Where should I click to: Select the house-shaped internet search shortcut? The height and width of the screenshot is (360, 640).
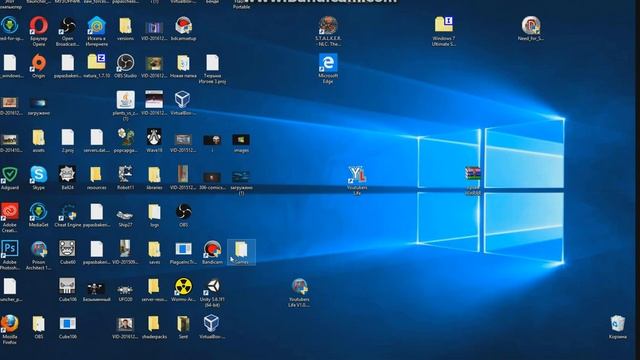point(97,26)
